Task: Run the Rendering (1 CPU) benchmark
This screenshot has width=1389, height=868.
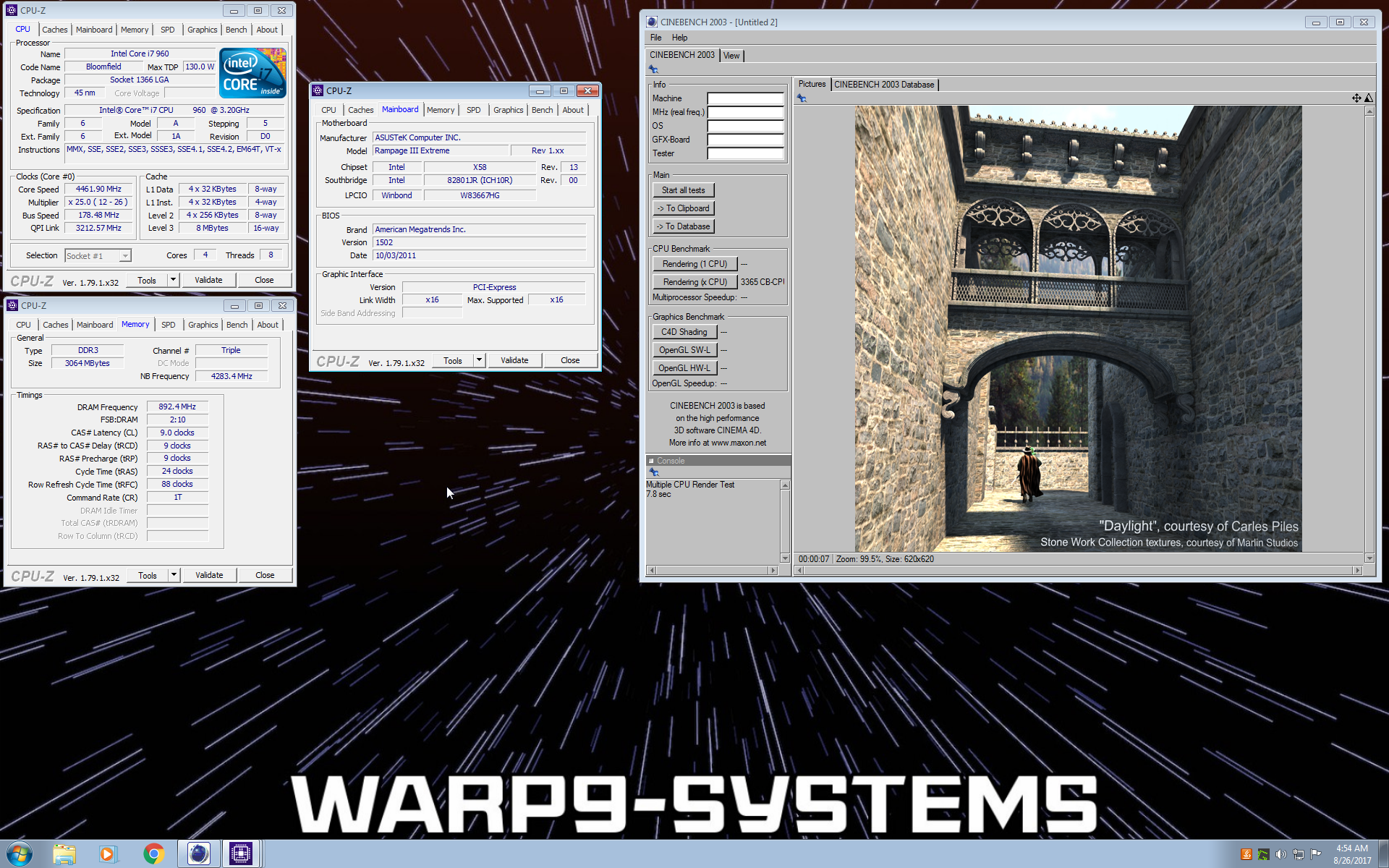Action: pos(694,264)
